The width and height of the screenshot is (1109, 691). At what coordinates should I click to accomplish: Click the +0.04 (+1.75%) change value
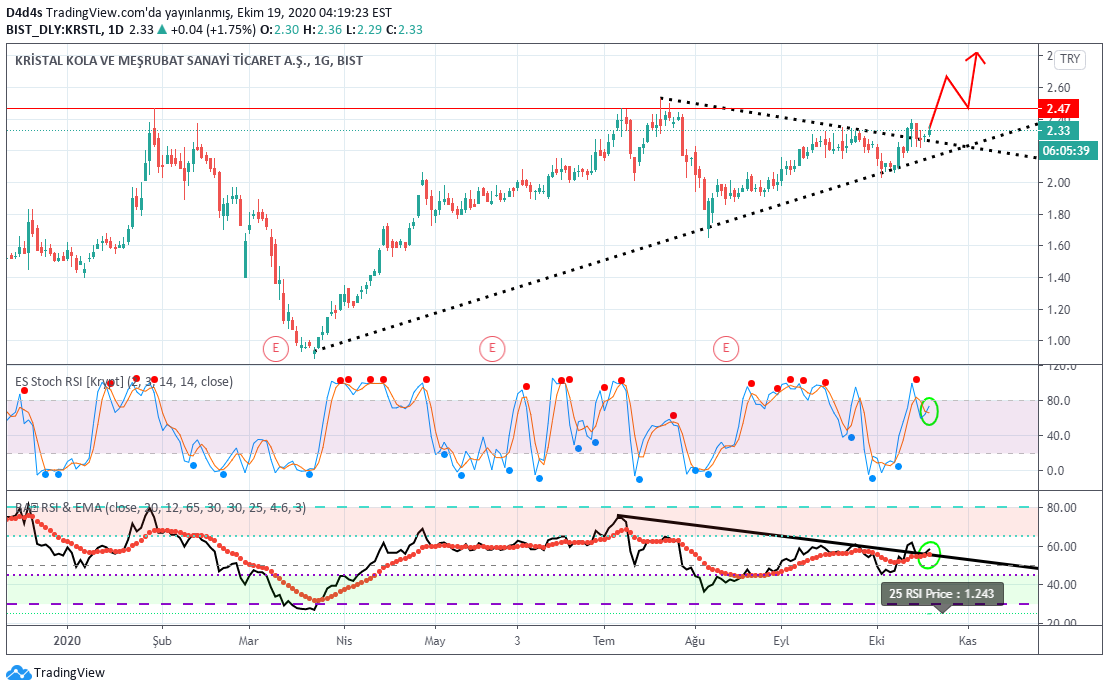click(x=213, y=30)
